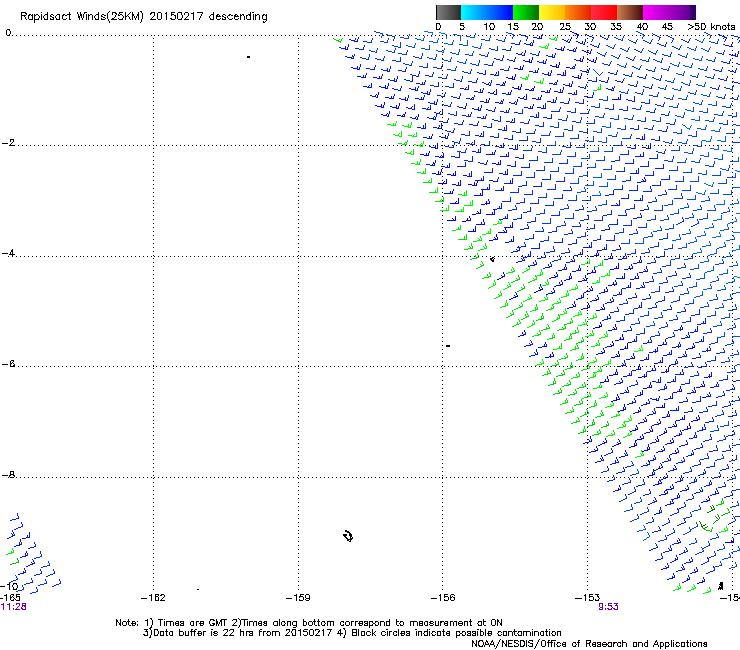Choose the orange 25-30 knots color segment
This screenshot has height=650, width=740.
click(x=578, y=12)
